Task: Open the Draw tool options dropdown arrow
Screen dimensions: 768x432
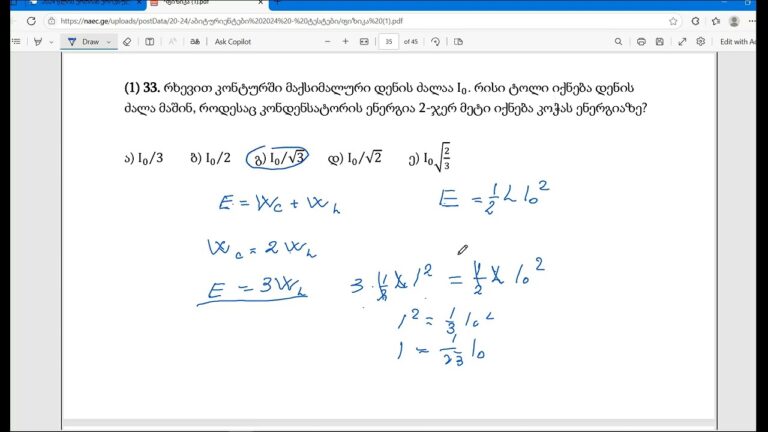Action: [109, 42]
